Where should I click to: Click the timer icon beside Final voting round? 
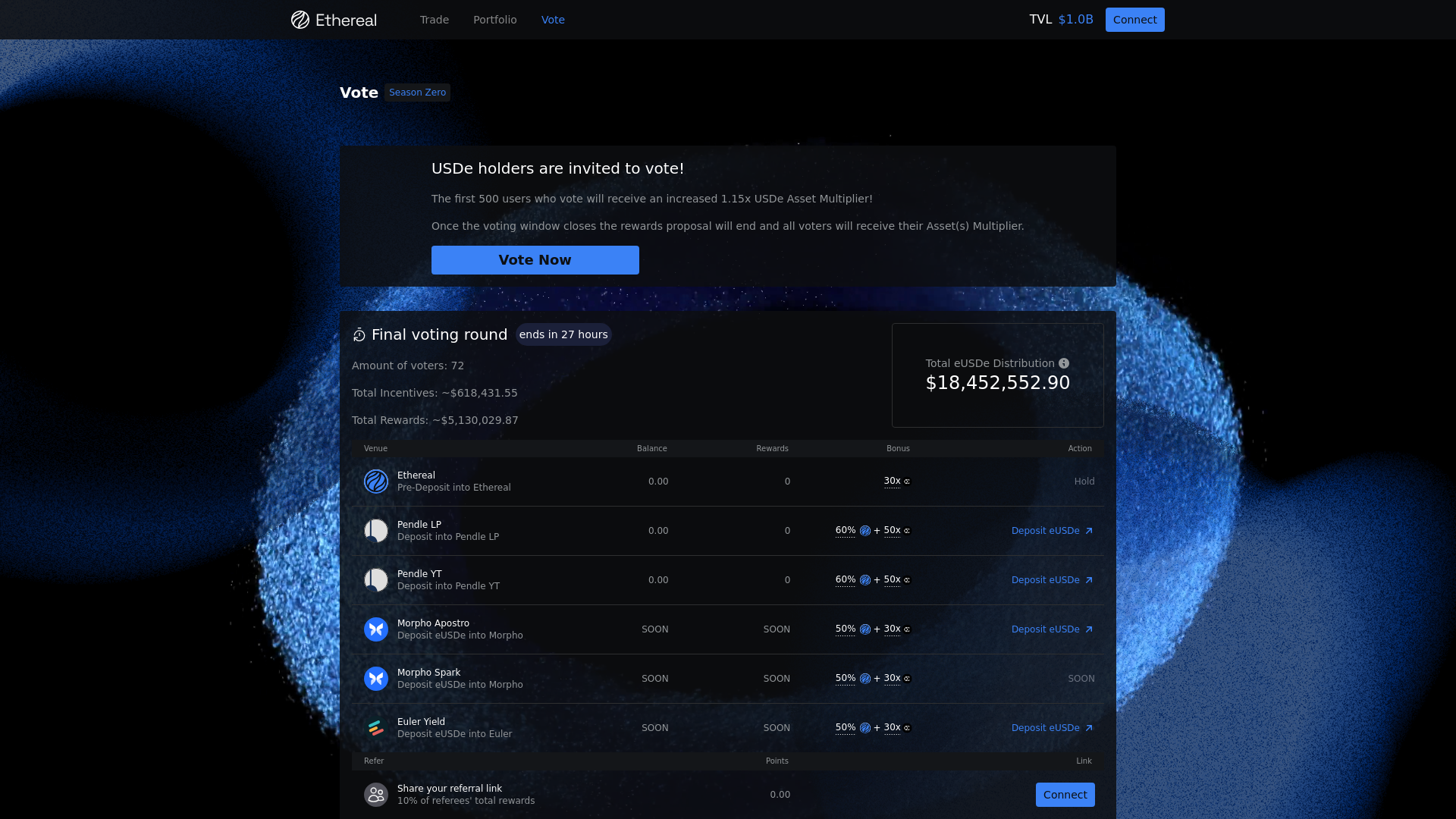point(359,335)
